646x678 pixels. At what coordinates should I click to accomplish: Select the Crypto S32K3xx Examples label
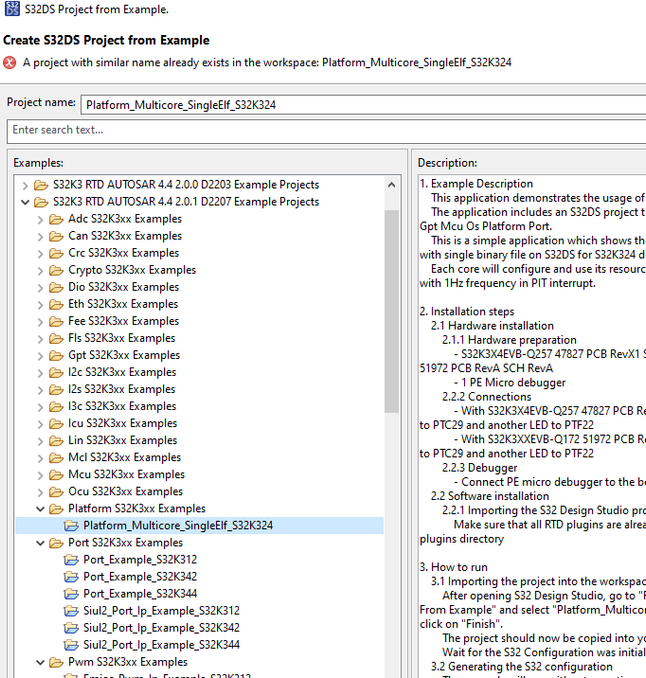click(132, 270)
